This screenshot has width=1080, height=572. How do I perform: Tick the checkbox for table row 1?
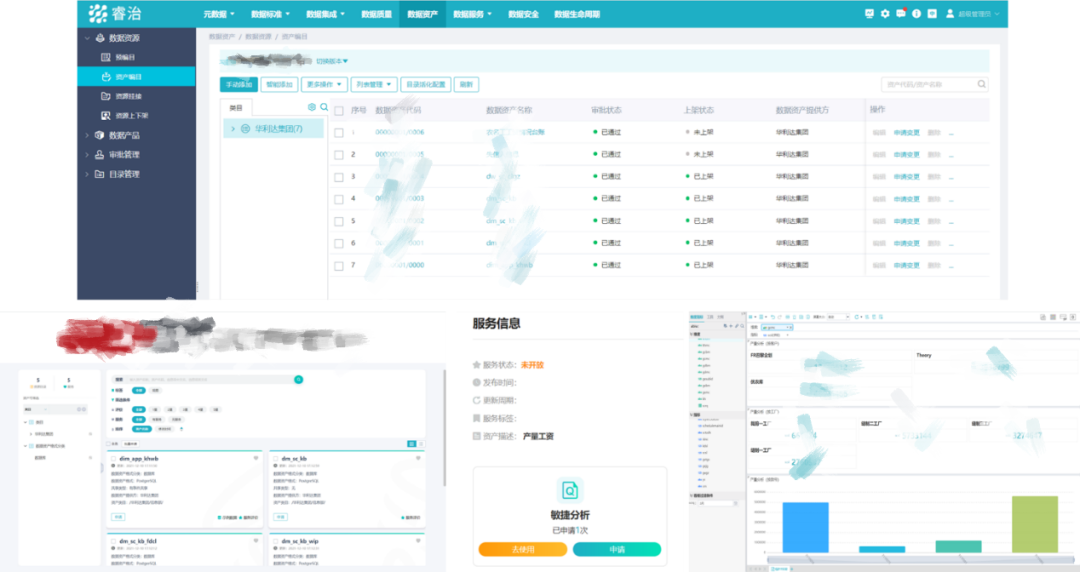pyautogui.click(x=339, y=132)
